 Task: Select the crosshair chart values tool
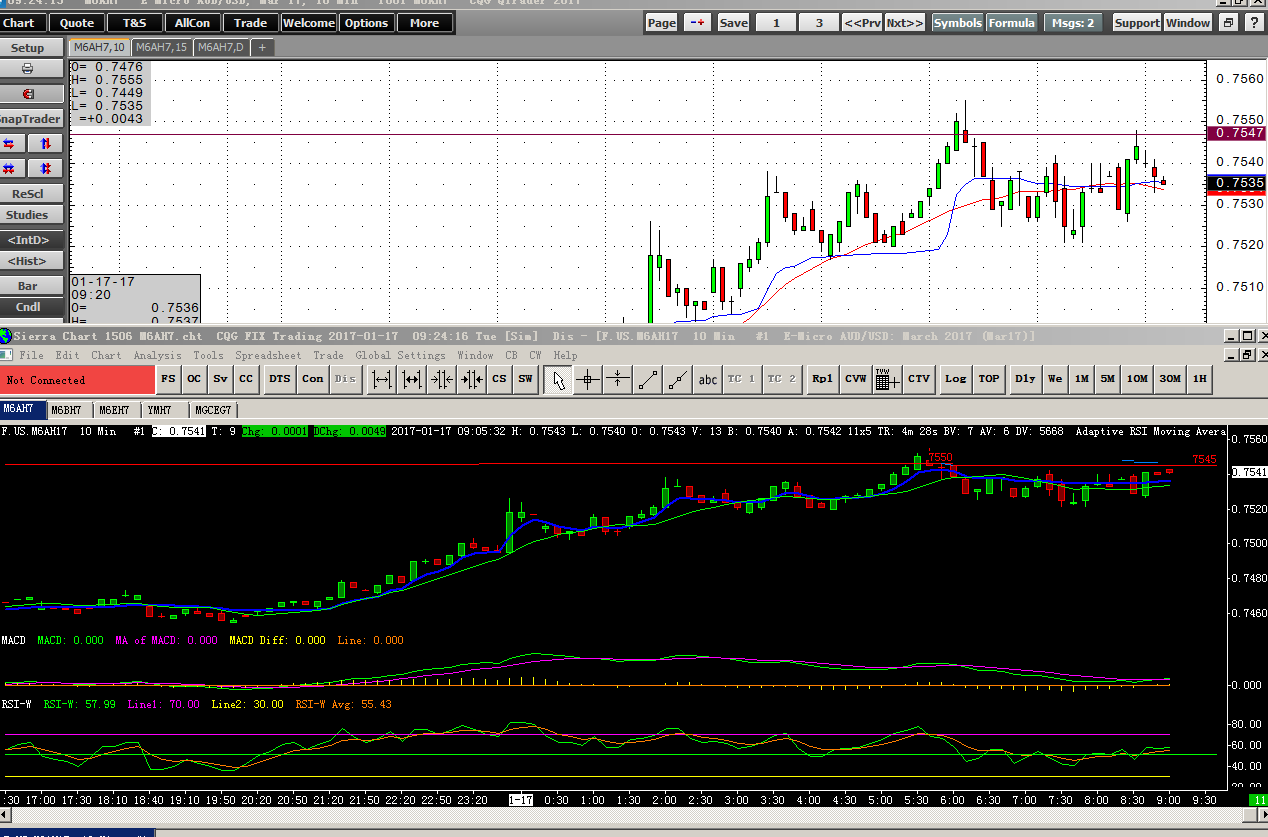coord(588,379)
